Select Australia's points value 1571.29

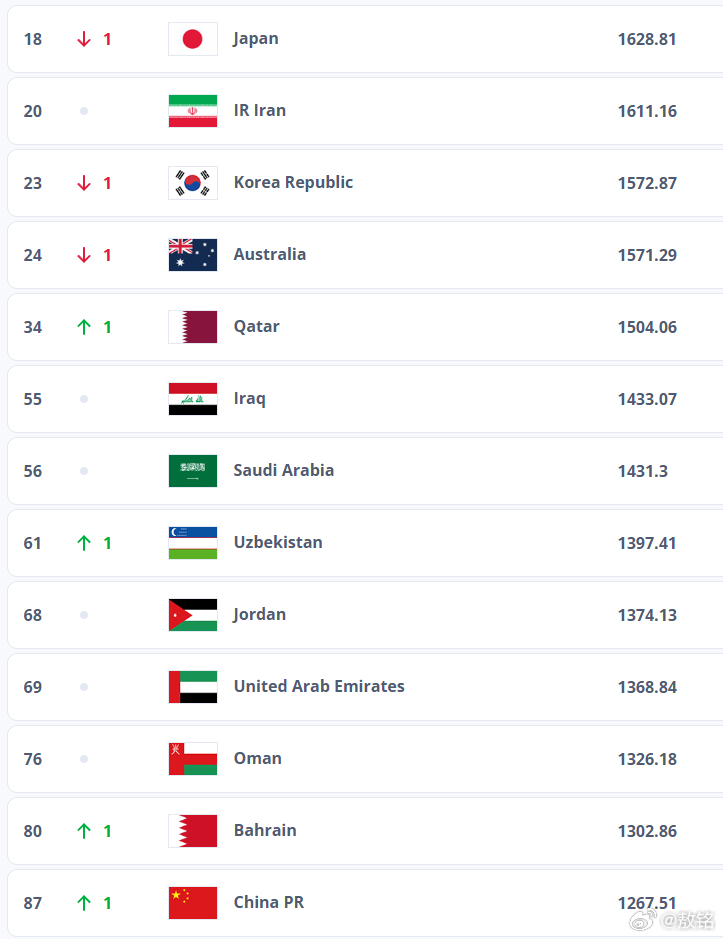click(647, 255)
